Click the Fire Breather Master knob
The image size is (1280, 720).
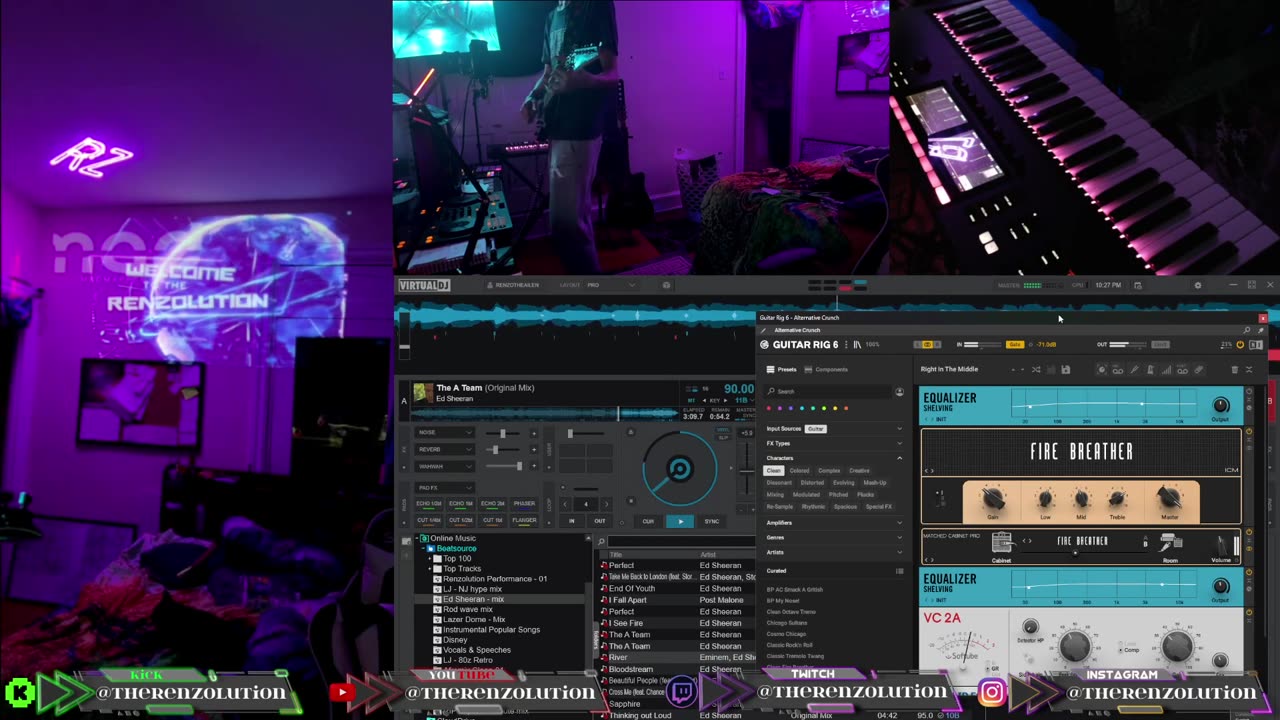1169,497
